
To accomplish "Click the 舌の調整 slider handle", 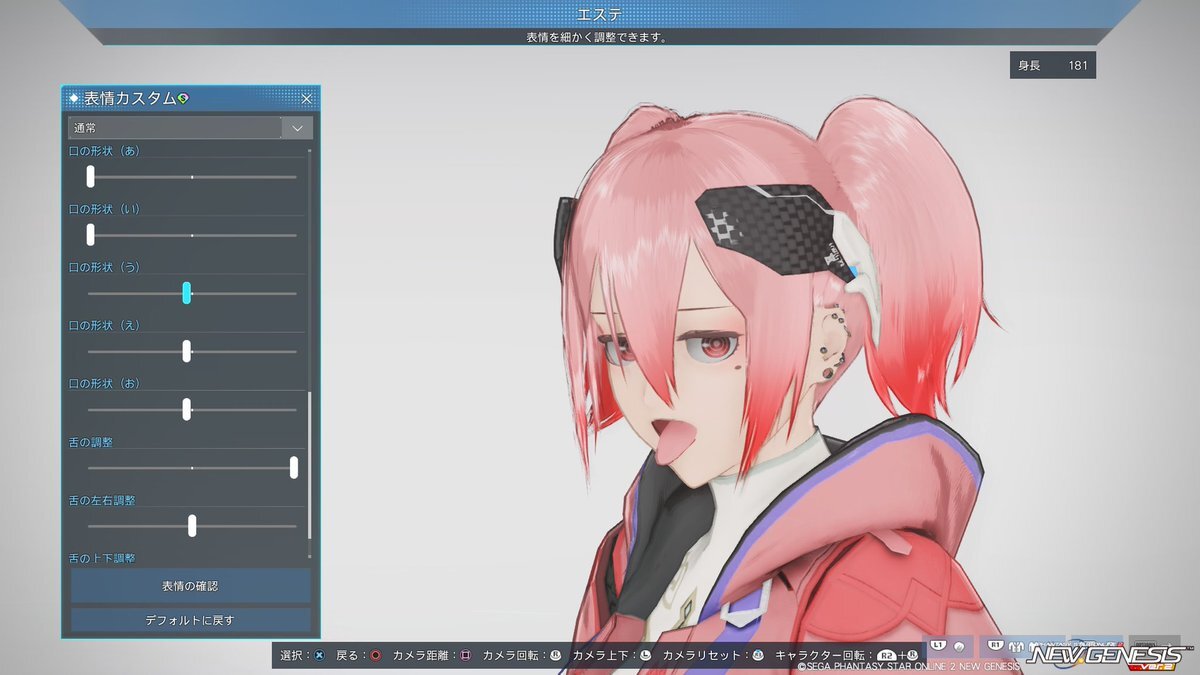I will 294,467.
